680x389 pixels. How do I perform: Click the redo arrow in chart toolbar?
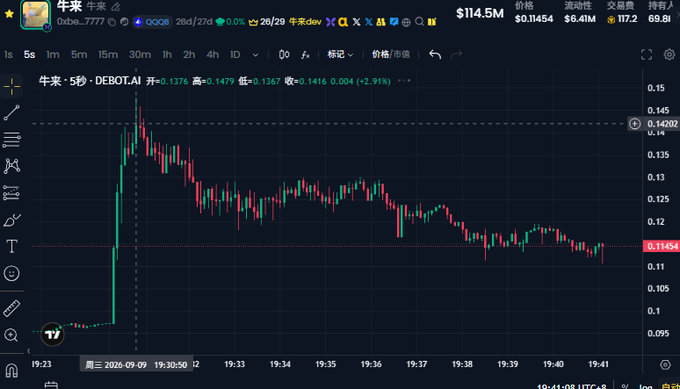coord(457,55)
